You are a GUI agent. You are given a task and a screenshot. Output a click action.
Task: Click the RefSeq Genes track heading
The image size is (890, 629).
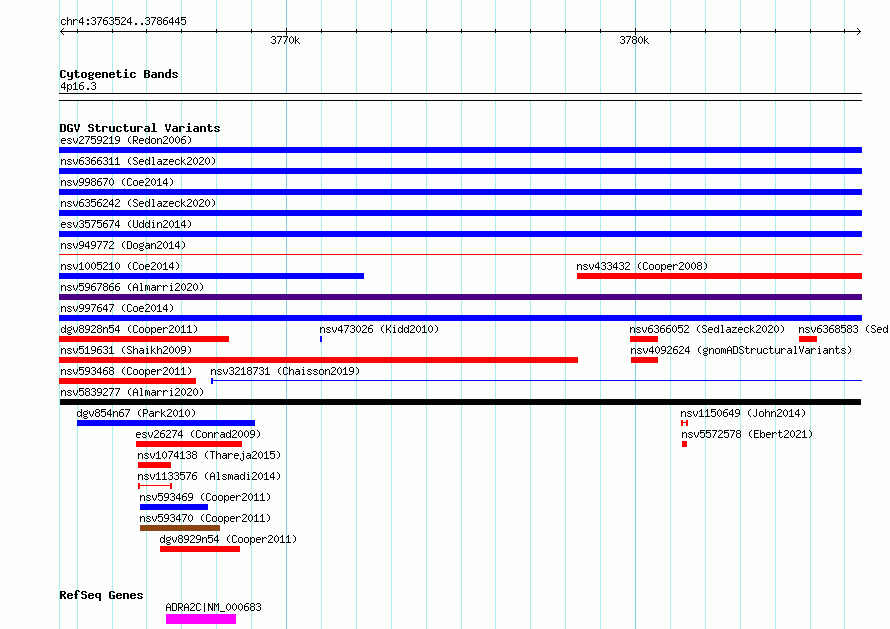coord(101,595)
